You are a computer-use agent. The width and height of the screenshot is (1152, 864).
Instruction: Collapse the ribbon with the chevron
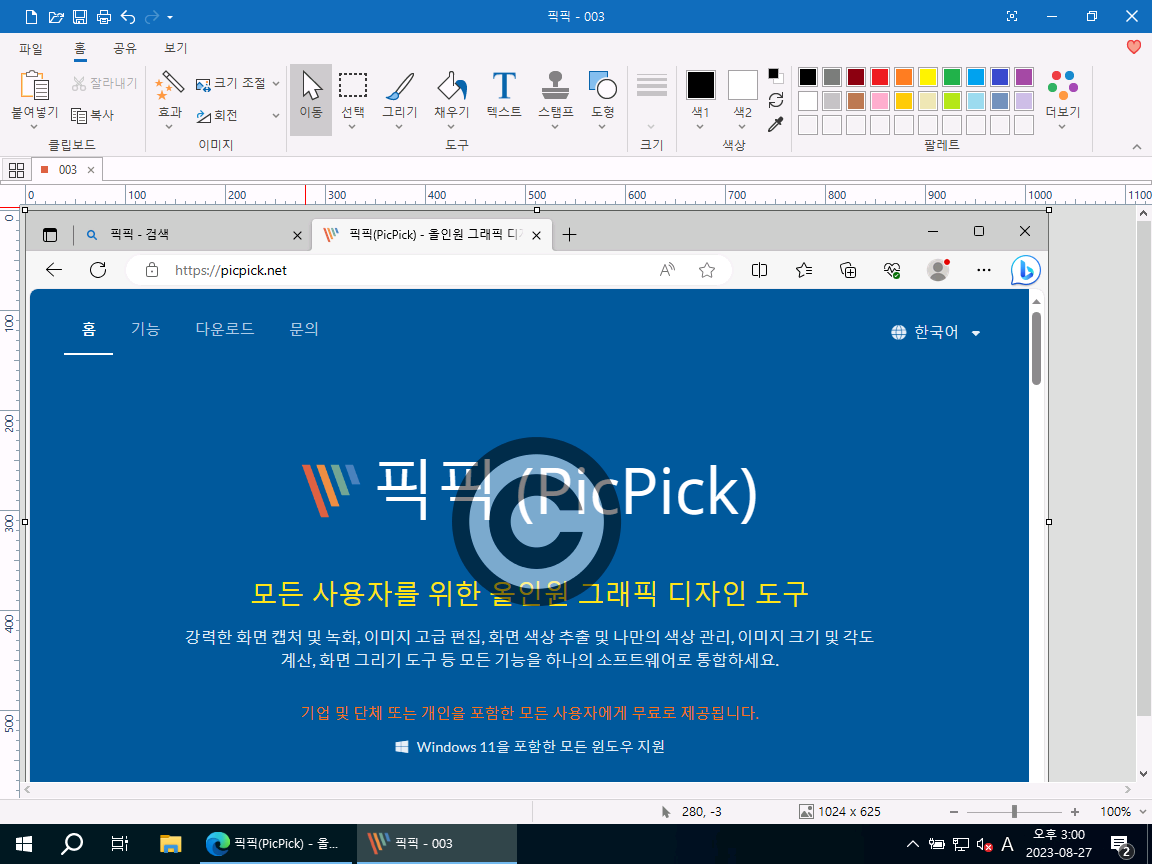coord(1137,147)
